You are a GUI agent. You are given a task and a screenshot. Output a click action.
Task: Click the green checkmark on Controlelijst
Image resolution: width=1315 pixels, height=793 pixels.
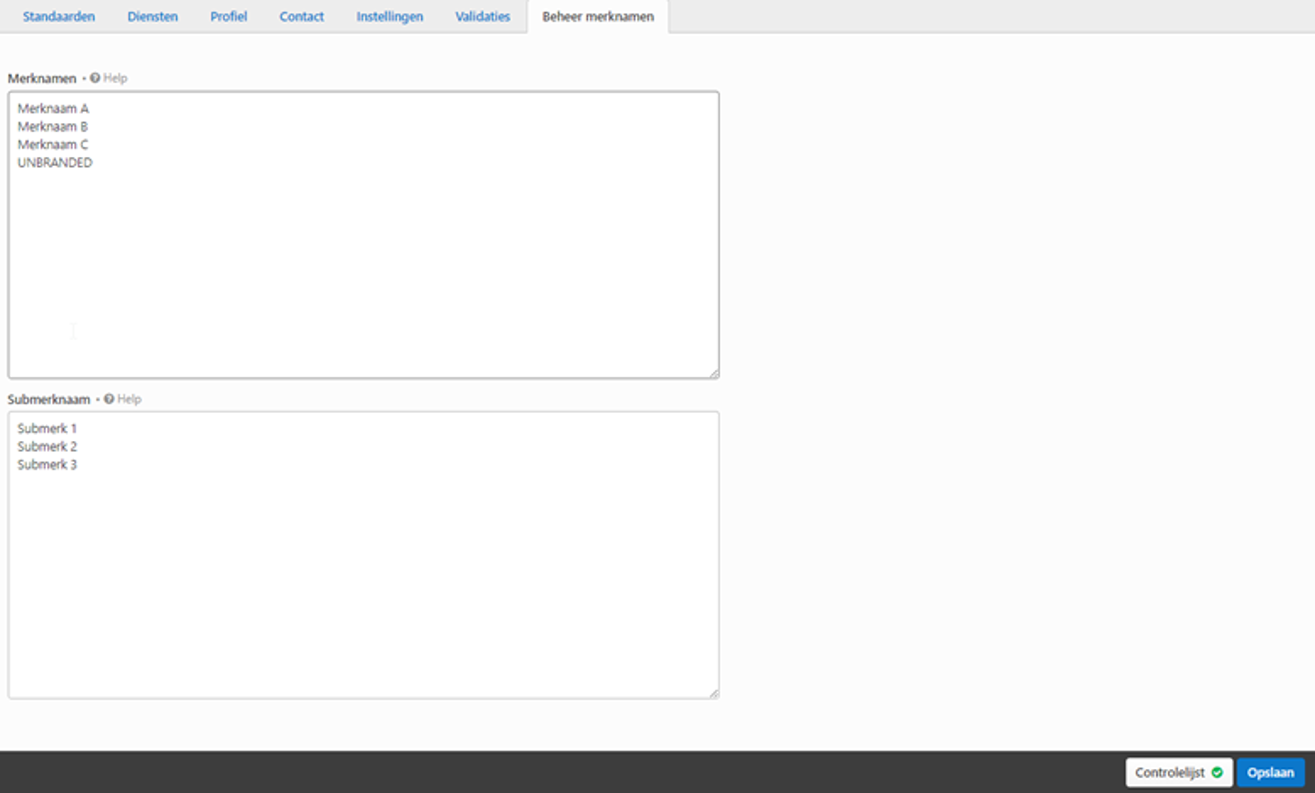pos(1217,772)
